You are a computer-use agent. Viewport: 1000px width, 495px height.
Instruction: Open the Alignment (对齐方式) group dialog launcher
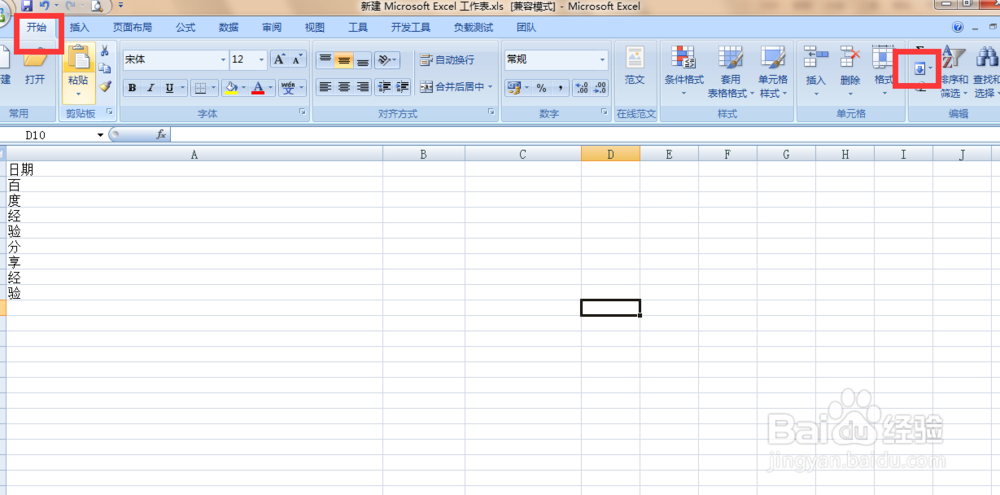[x=491, y=112]
